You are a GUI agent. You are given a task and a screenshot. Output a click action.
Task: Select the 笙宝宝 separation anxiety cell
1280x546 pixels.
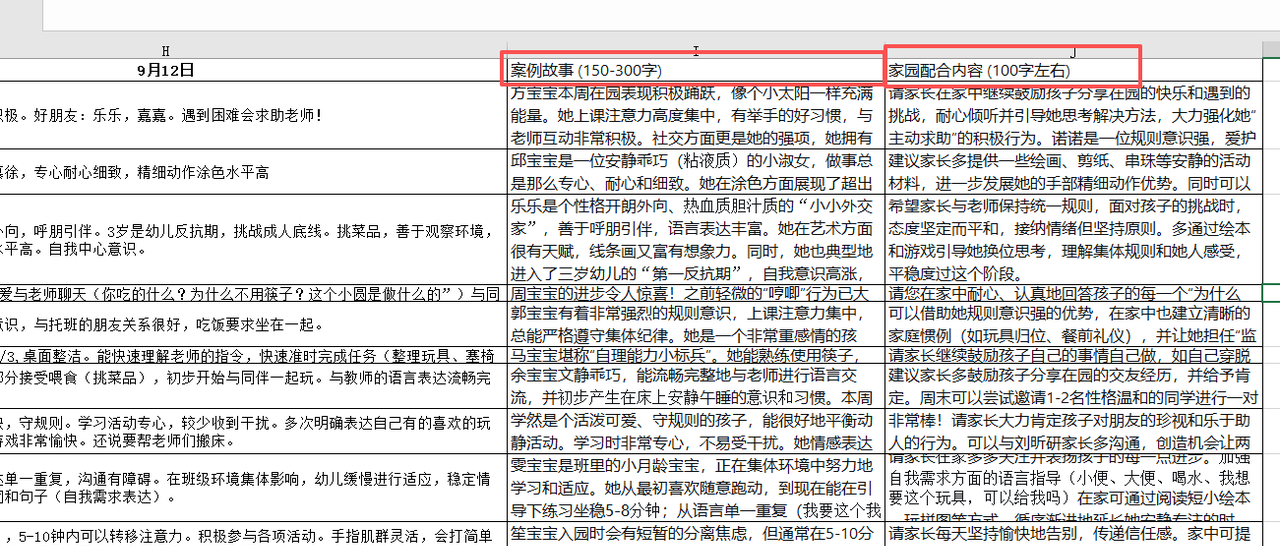696,534
